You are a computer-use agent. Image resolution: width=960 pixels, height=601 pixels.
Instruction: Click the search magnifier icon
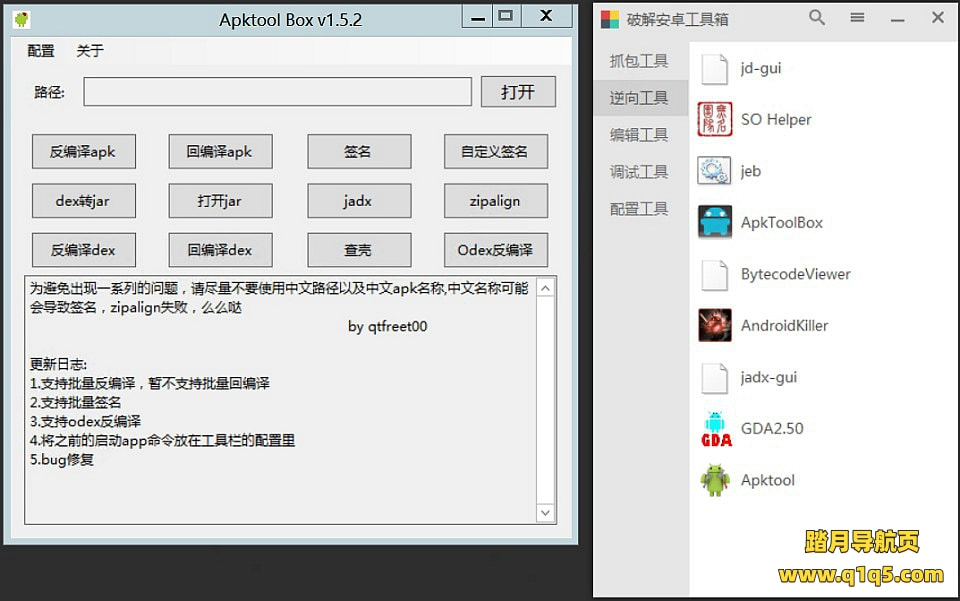[x=817, y=18]
